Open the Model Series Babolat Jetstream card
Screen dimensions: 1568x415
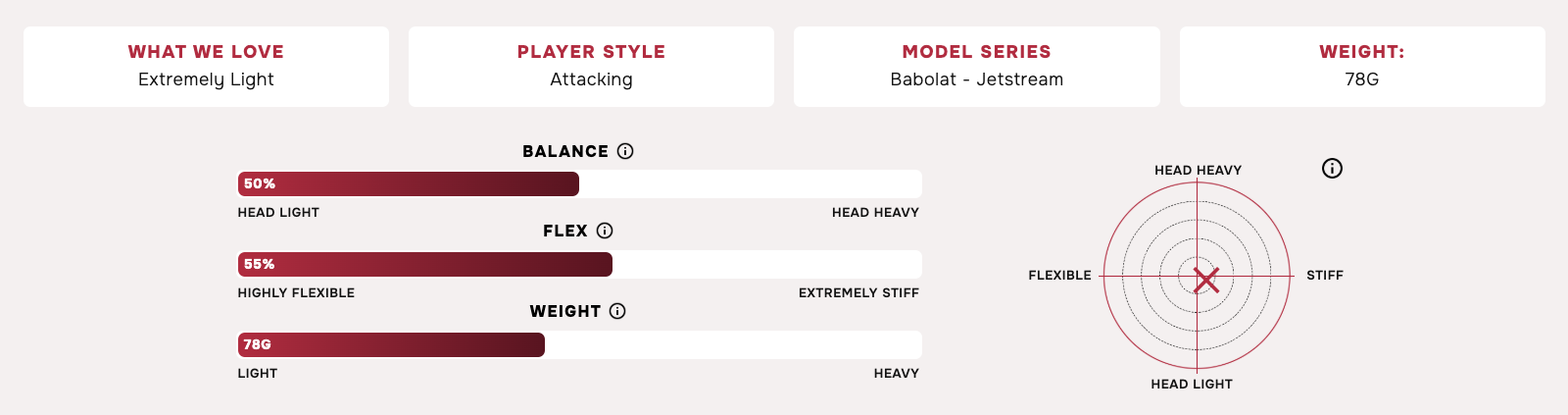[977, 67]
